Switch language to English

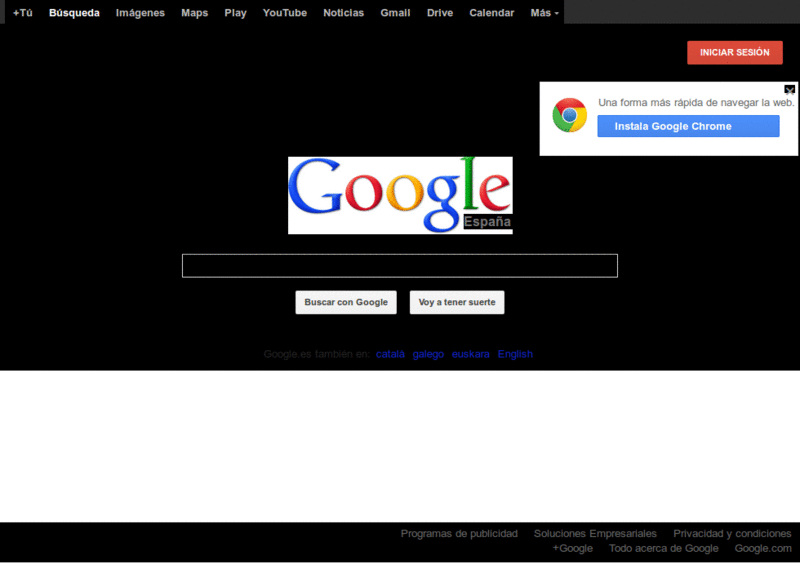tap(515, 354)
